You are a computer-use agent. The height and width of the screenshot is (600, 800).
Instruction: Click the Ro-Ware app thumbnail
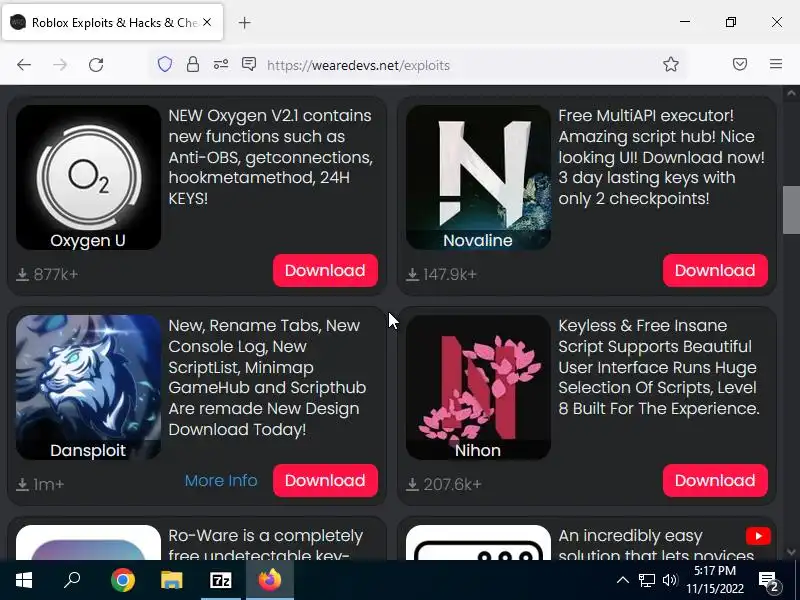point(88,542)
